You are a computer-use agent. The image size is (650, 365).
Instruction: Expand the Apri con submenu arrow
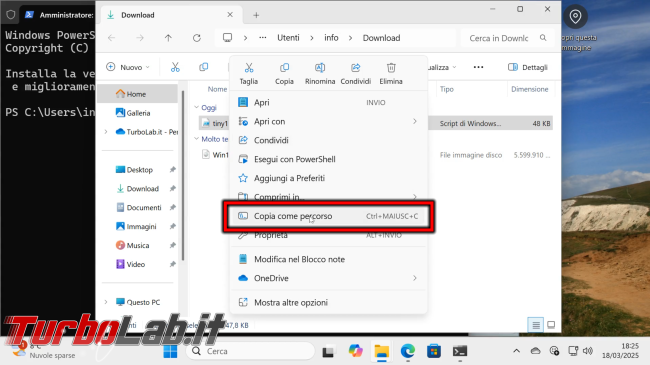coord(415,122)
